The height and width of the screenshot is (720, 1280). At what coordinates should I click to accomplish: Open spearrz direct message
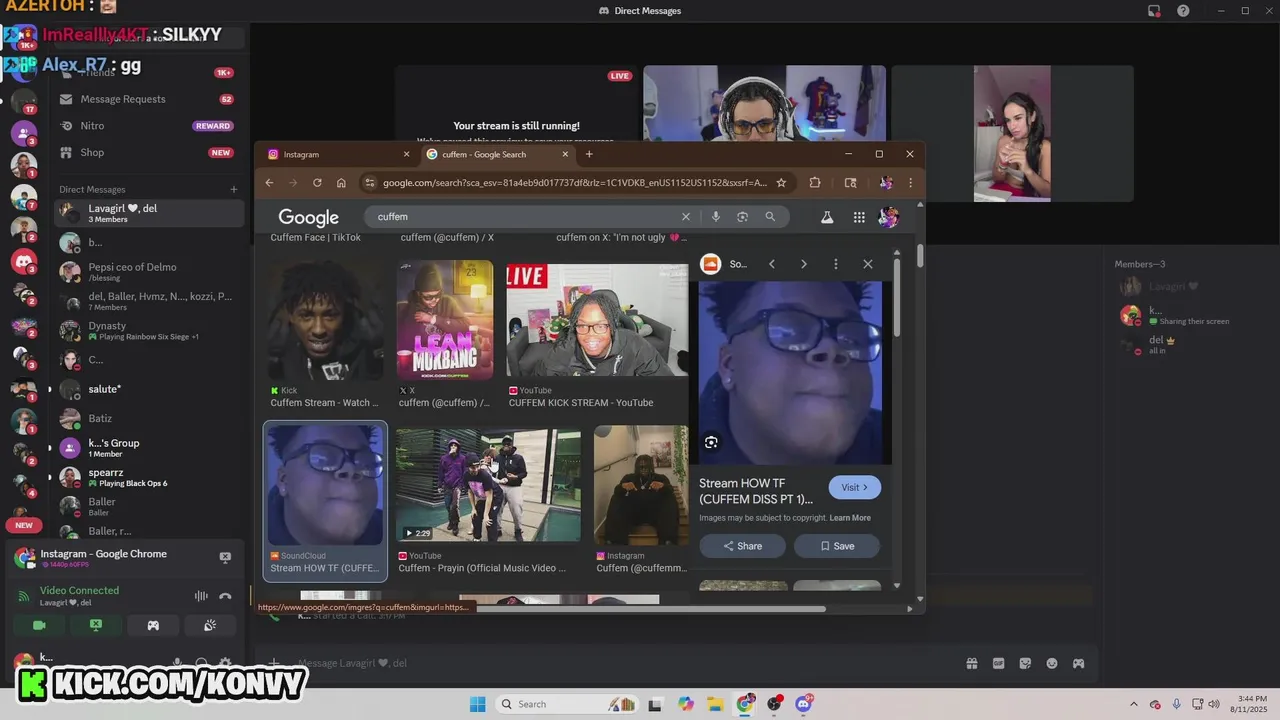click(148, 477)
